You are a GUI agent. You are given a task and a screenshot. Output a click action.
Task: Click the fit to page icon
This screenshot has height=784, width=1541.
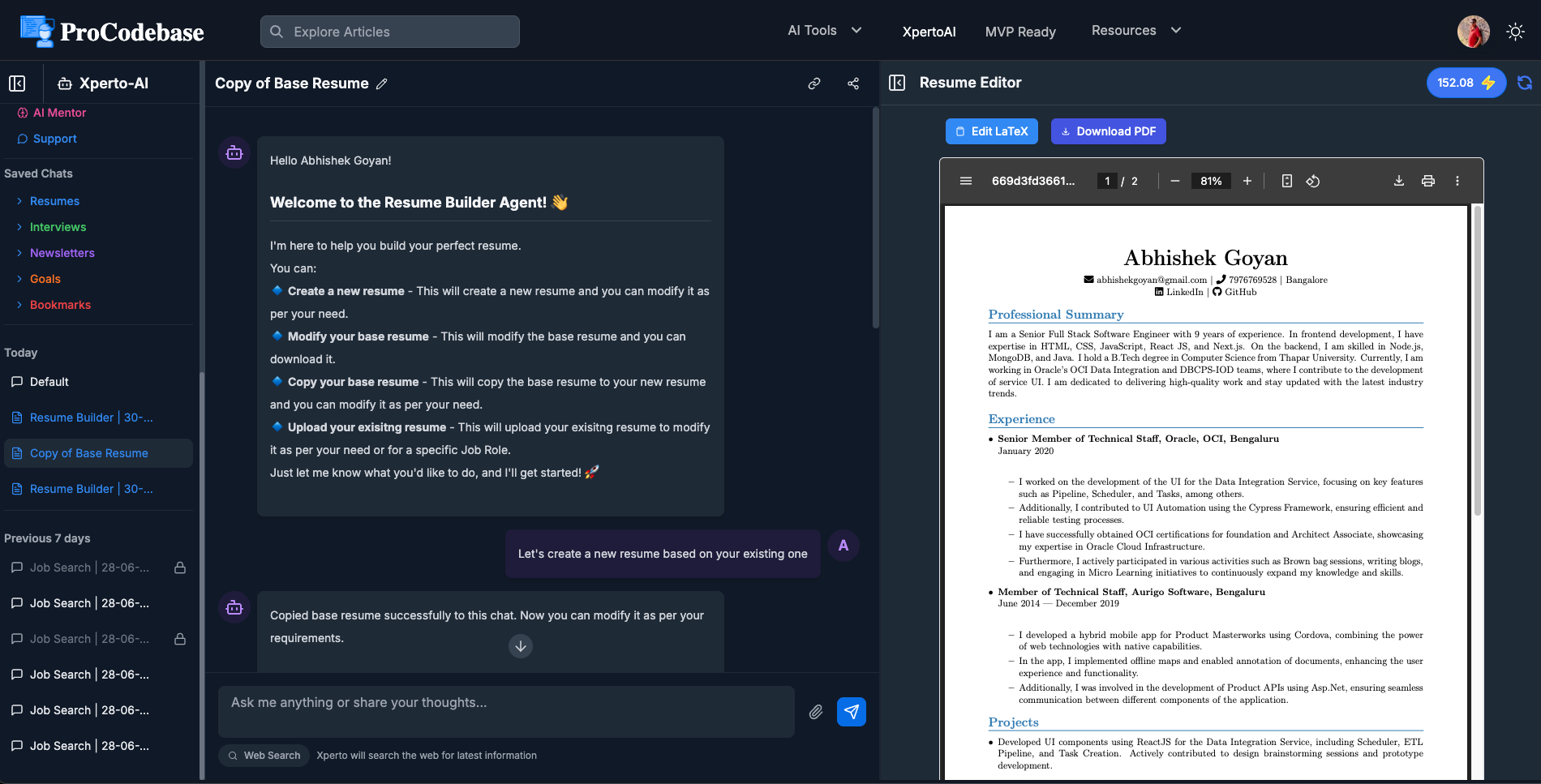click(x=1287, y=181)
